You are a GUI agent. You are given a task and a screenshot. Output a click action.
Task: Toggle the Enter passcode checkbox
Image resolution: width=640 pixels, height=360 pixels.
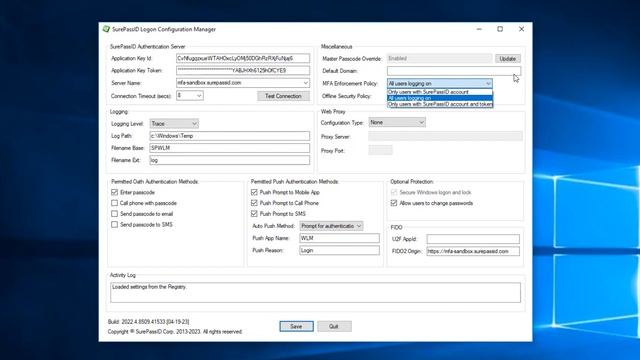[x=114, y=192]
